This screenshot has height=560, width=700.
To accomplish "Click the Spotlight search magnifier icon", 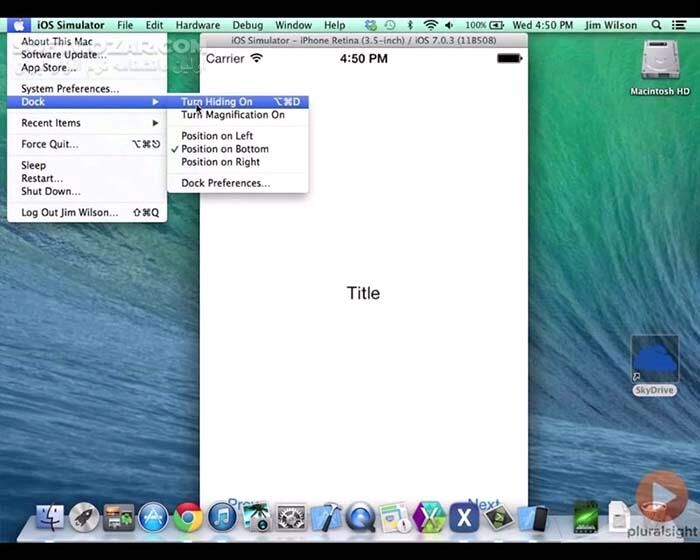I will [657, 25].
